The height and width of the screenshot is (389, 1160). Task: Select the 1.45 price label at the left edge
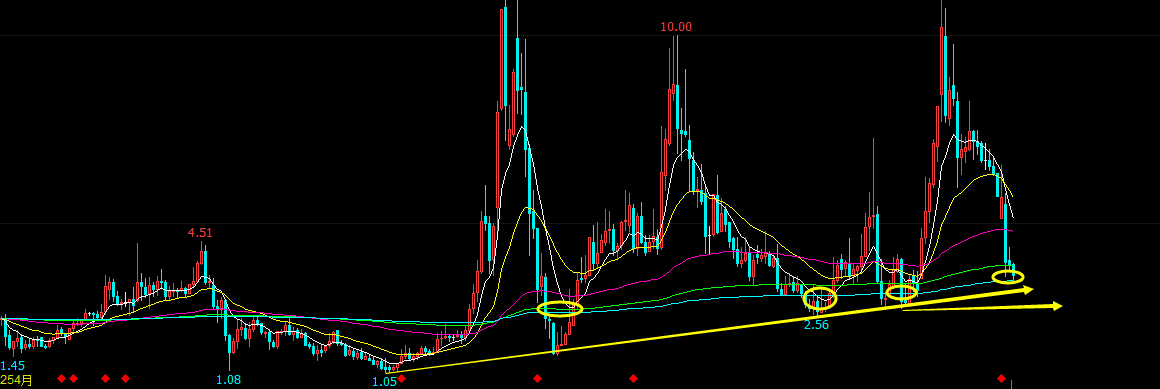click(13, 366)
